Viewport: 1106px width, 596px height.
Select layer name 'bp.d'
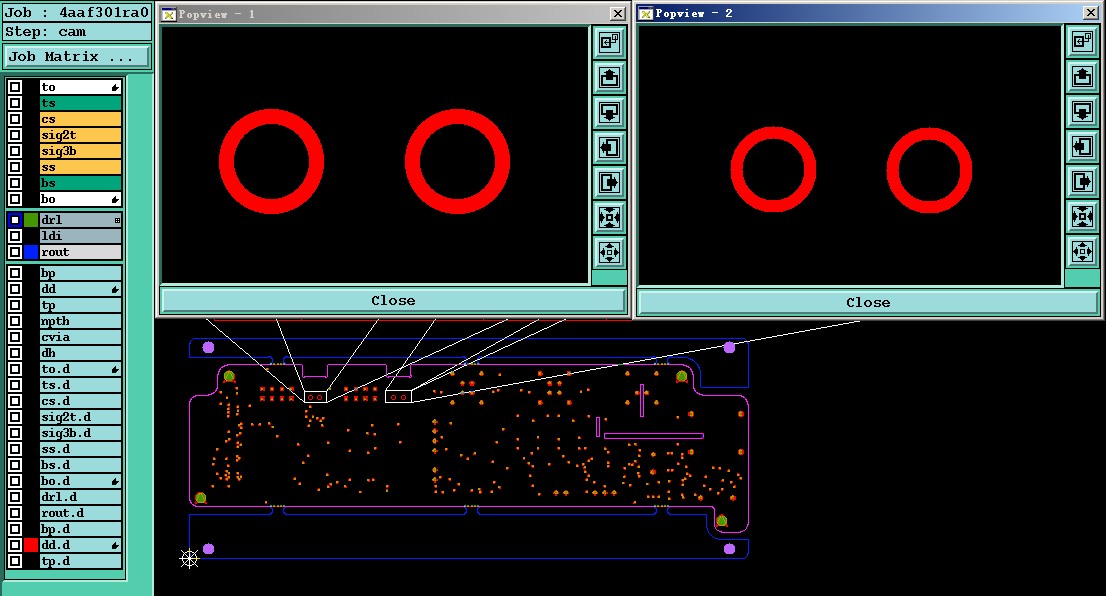pyautogui.click(x=80, y=529)
